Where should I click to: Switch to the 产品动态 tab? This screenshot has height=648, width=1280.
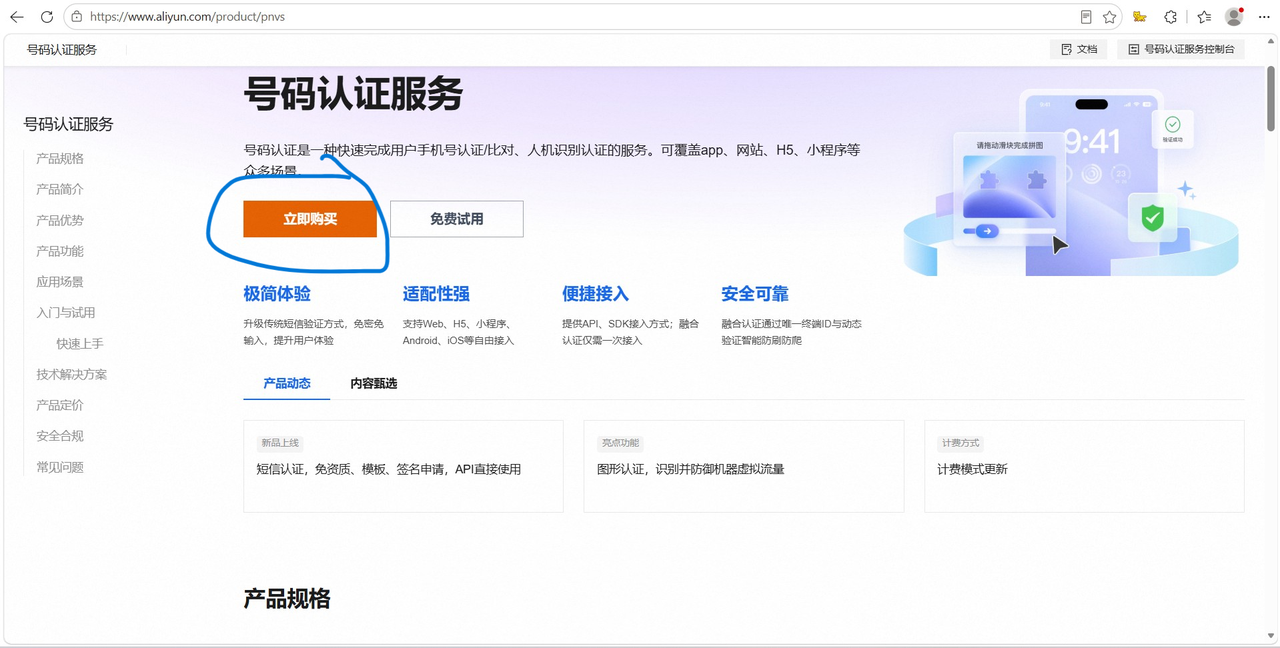point(287,383)
